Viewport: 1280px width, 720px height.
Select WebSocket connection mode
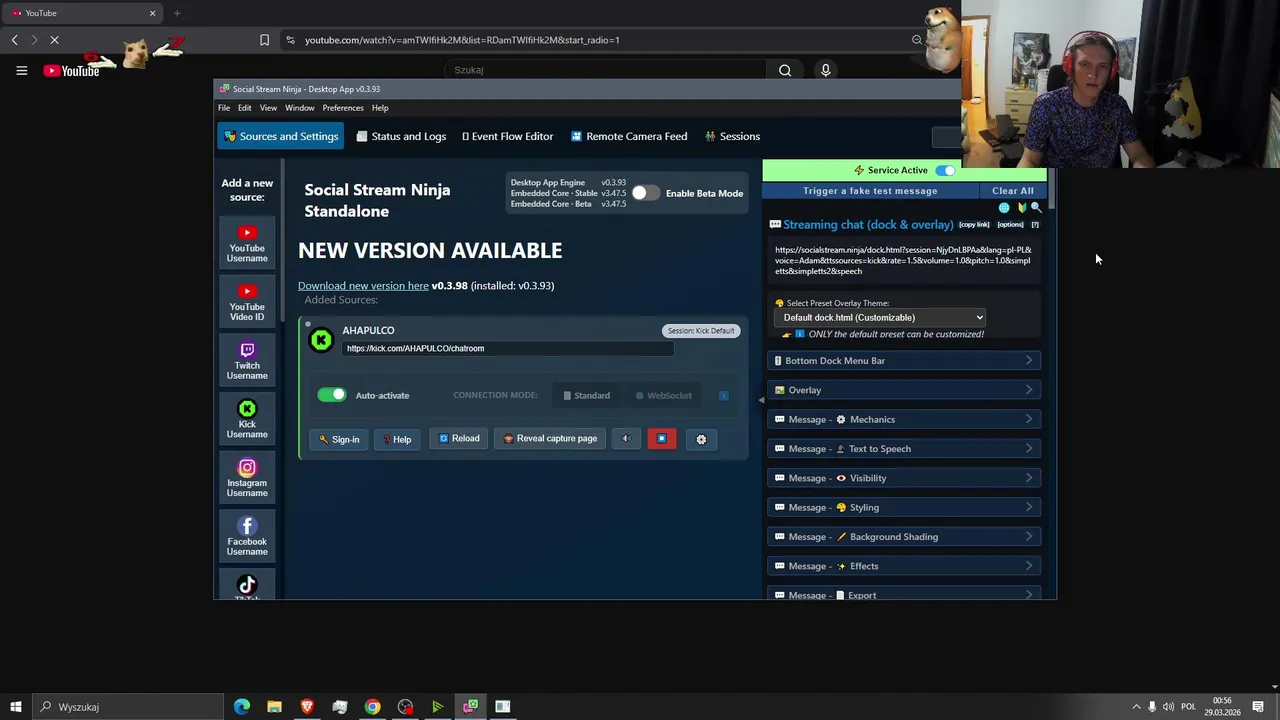664,395
